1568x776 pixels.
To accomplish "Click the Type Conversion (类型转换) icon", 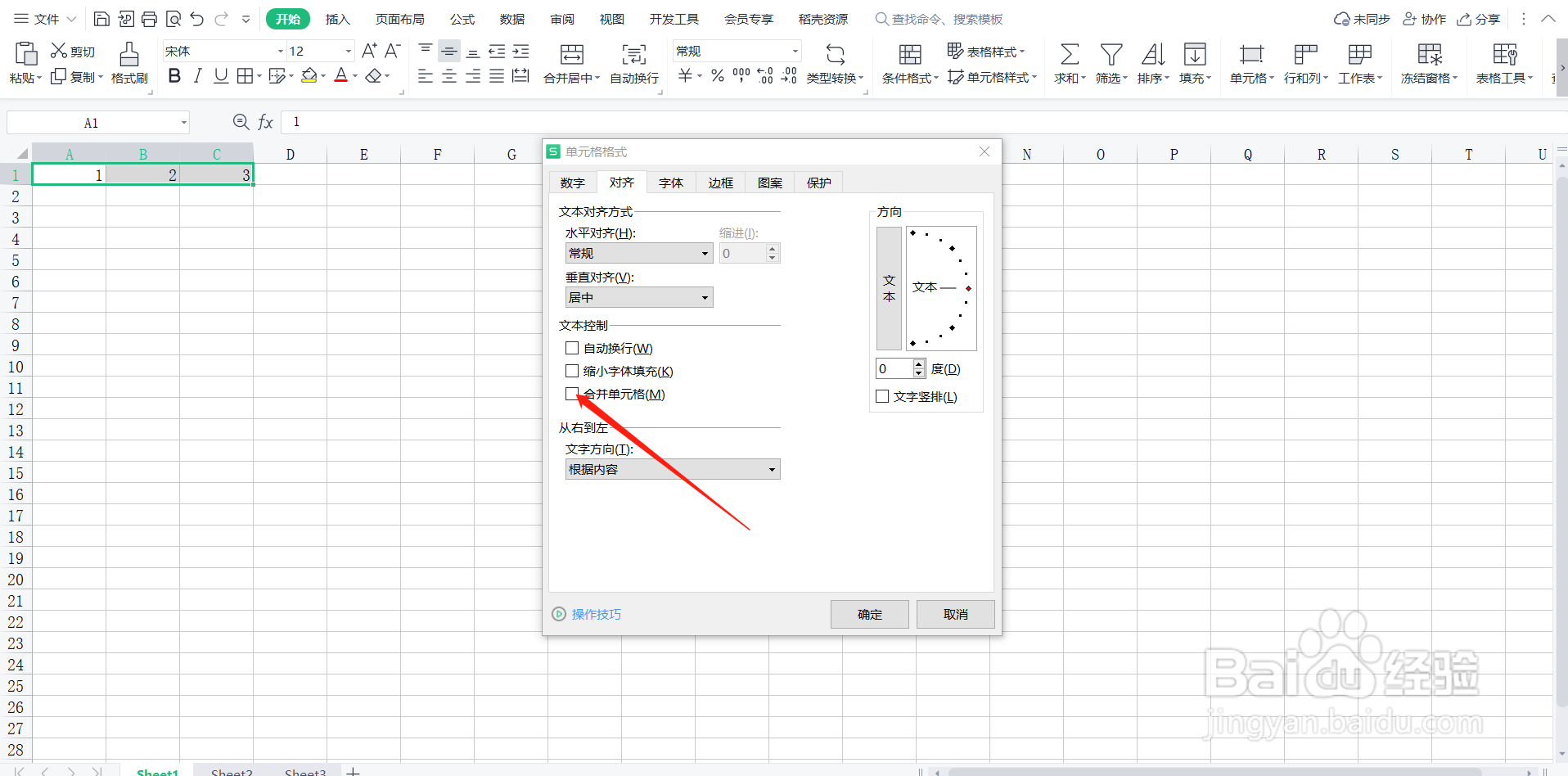I will click(835, 55).
